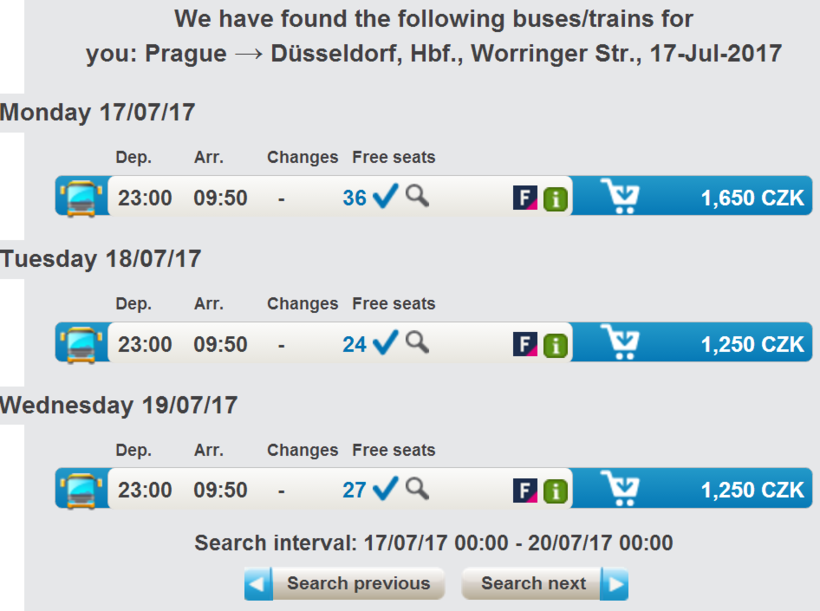
Task: Show green info icon for Tuesday's connection
Action: coord(555,345)
